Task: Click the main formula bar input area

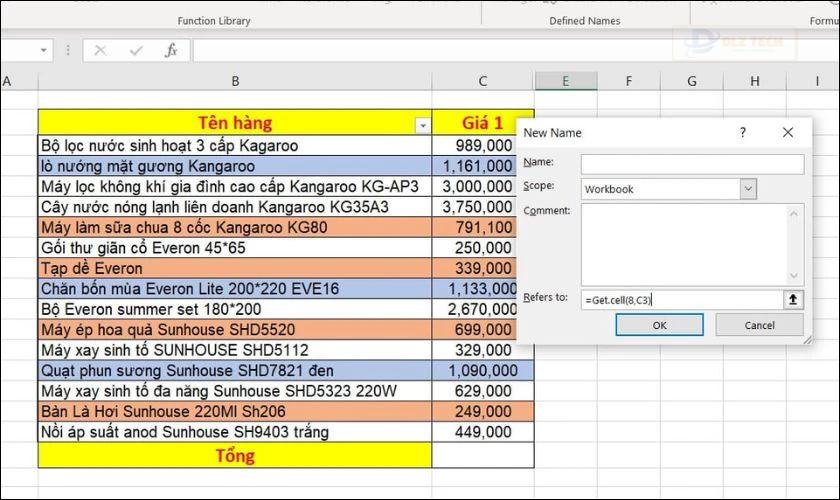Action: point(514,50)
